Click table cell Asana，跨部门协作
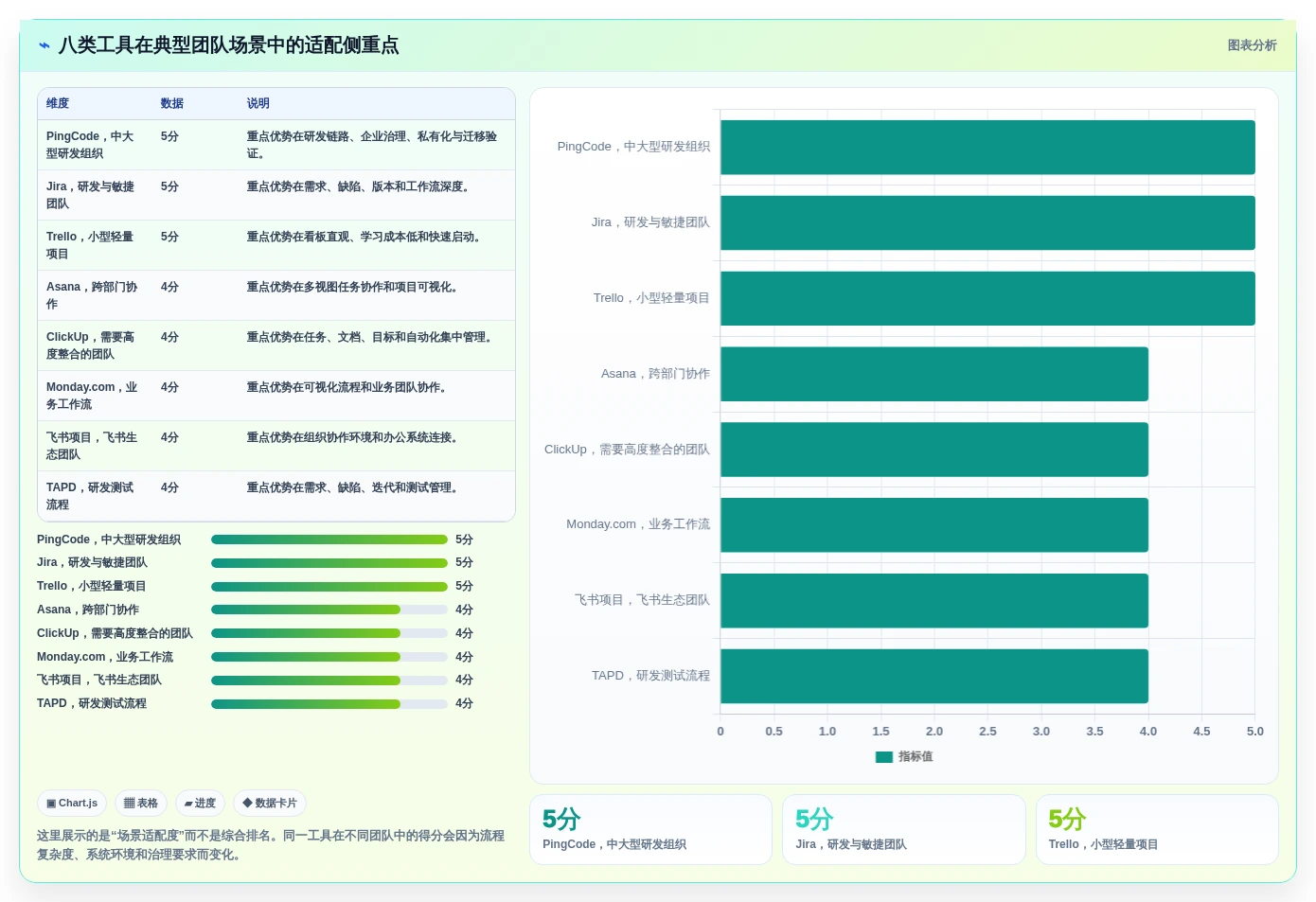 [93, 295]
